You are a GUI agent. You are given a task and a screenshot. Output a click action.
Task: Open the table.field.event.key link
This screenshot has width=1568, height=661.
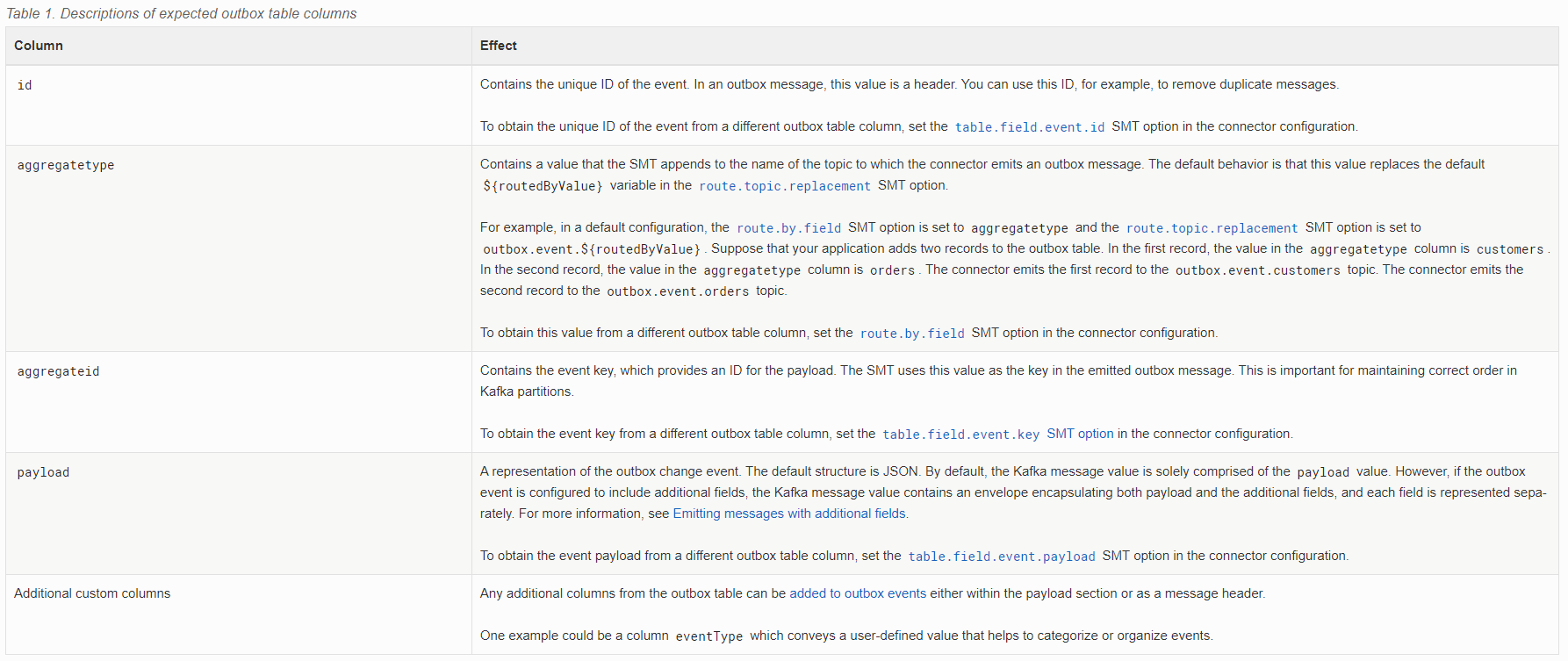pyautogui.click(x=960, y=435)
